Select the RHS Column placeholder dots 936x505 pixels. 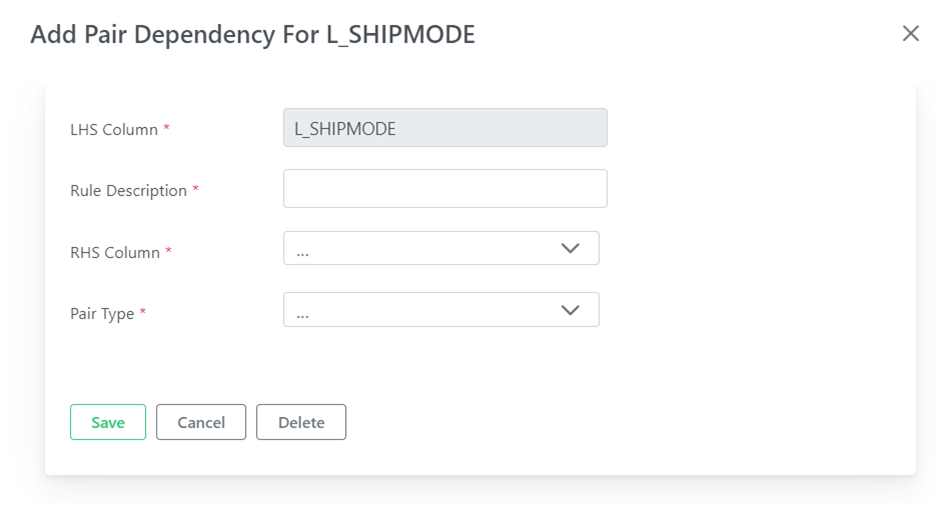[x=303, y=255]
